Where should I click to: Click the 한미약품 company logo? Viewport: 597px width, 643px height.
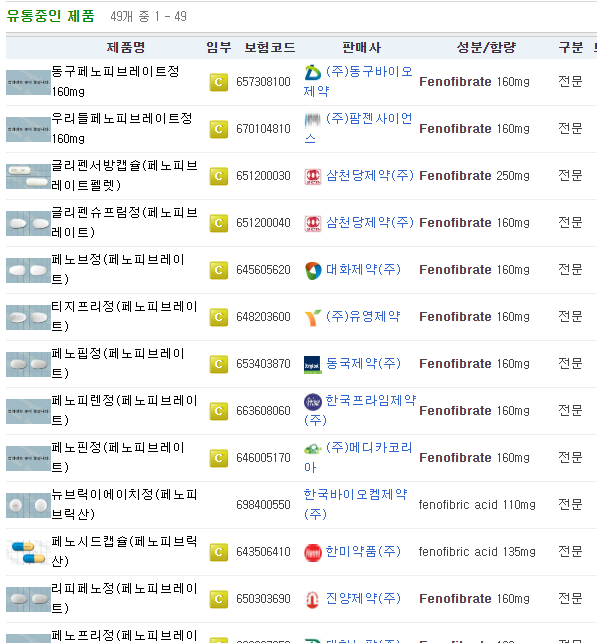[x=313, y=552]
